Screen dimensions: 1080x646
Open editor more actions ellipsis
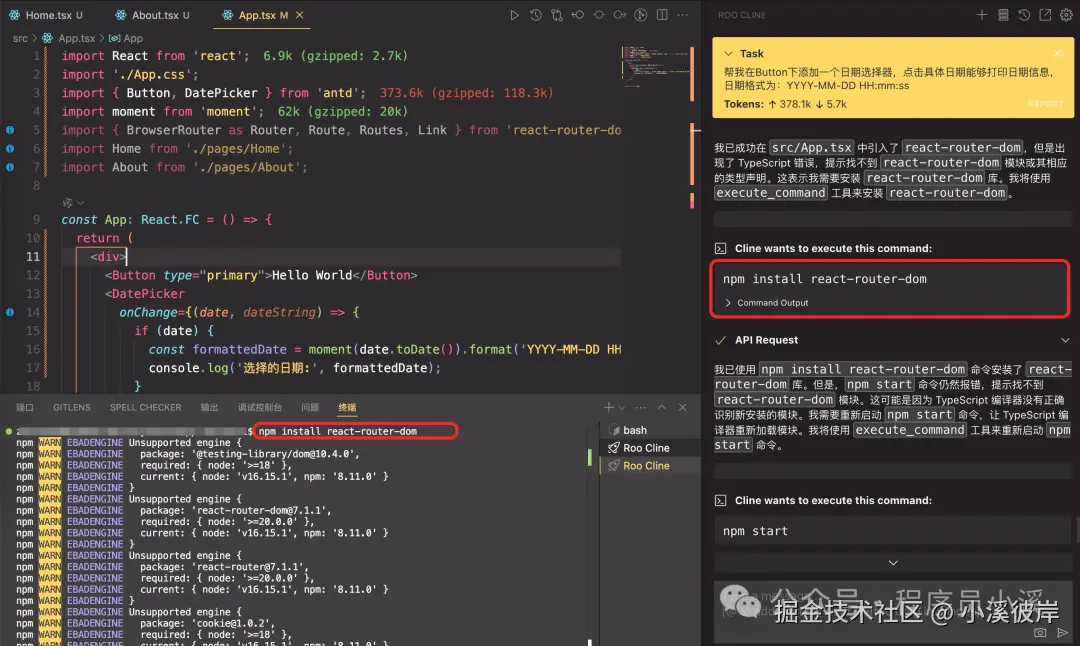tap(683, 15)
